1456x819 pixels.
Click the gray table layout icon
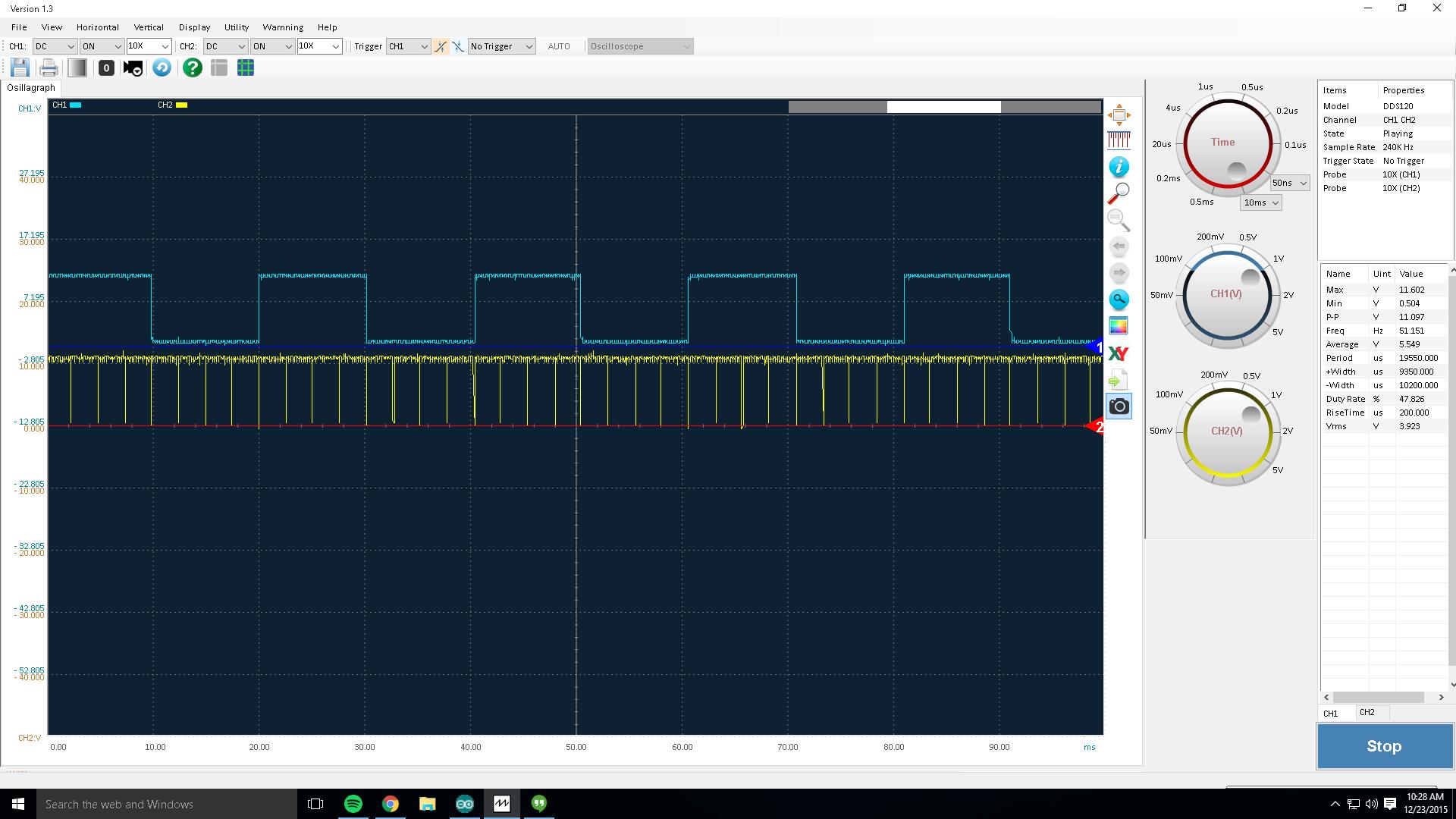[219, 68]
